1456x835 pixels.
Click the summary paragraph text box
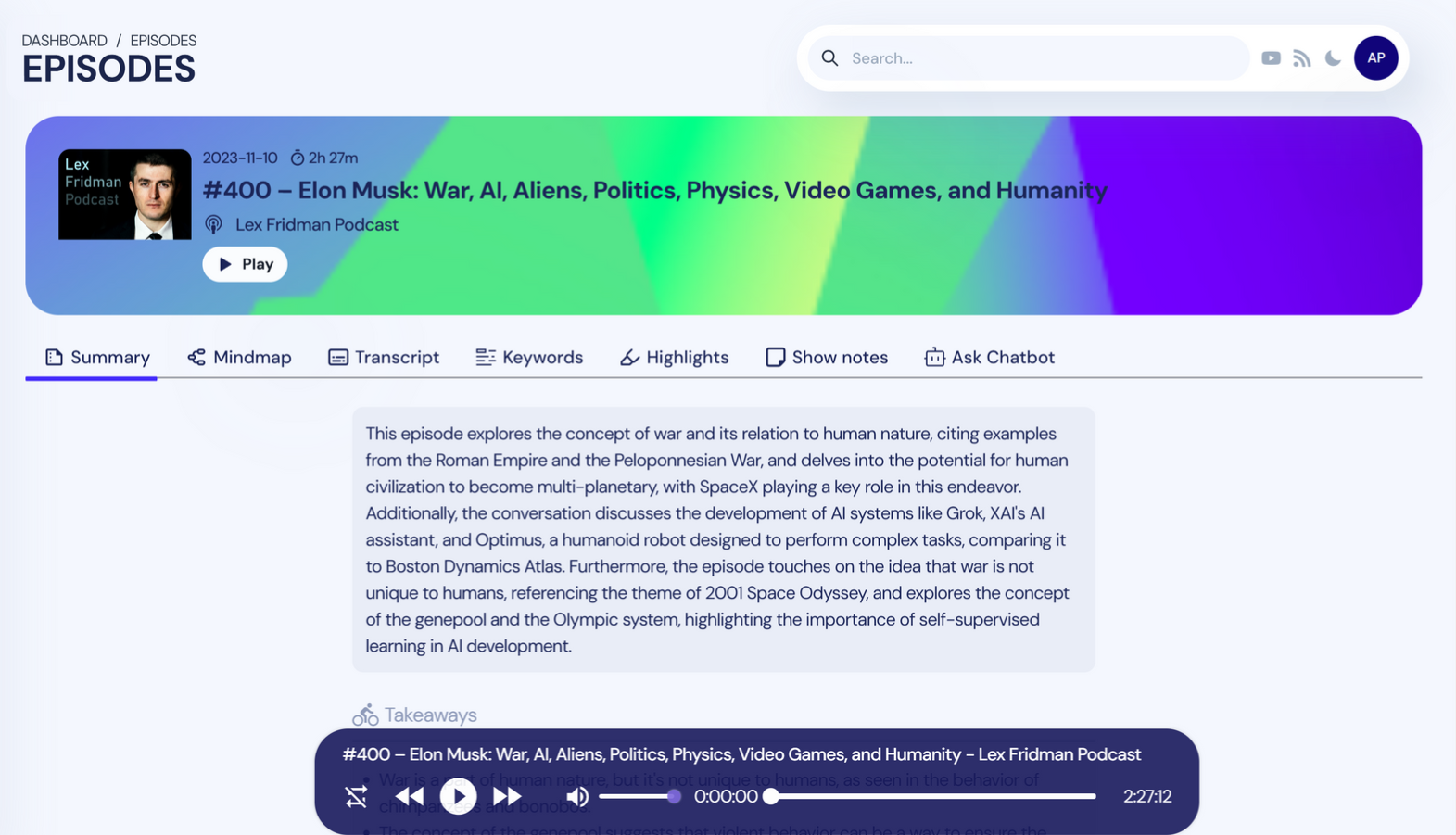[x=724, y=539]
